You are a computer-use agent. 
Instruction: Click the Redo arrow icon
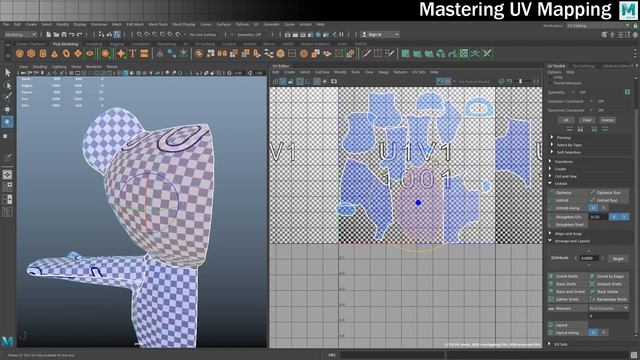tap(79, 35)
